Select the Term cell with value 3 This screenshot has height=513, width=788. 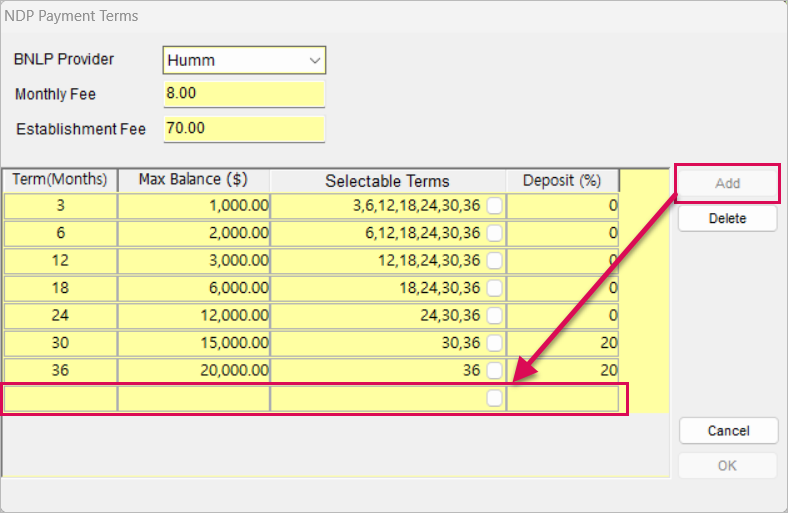pyautogui.click(x=60, y=206)
